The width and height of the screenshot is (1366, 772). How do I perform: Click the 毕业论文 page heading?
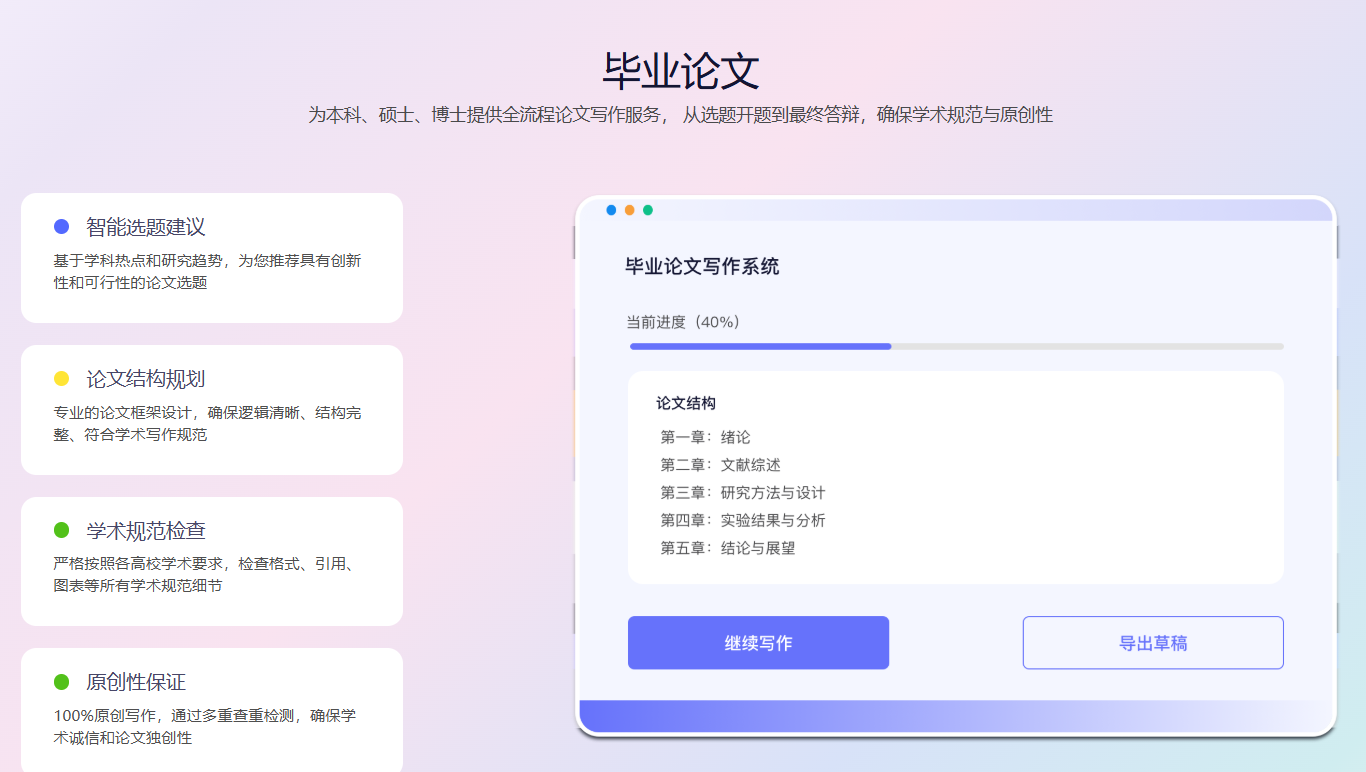coord(682,71)
